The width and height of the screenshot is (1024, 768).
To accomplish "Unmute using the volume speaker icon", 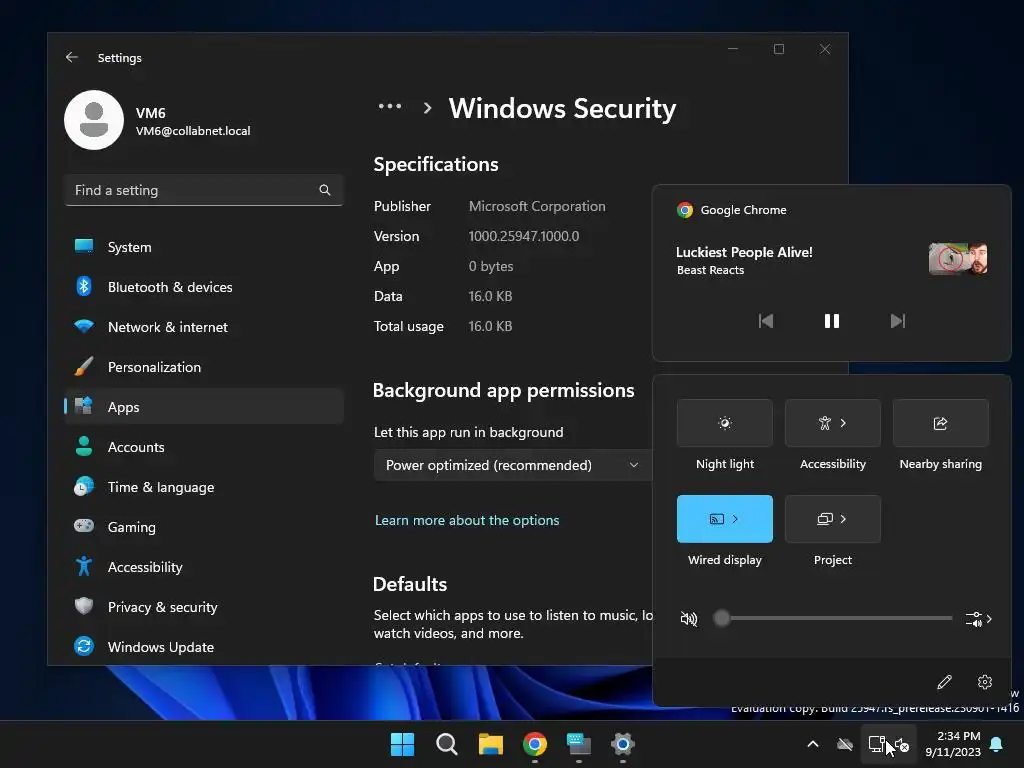I will point(688,618).
